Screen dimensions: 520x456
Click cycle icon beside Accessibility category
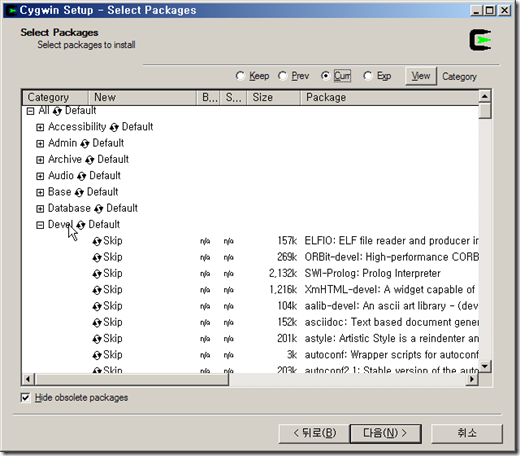(114, 127)
